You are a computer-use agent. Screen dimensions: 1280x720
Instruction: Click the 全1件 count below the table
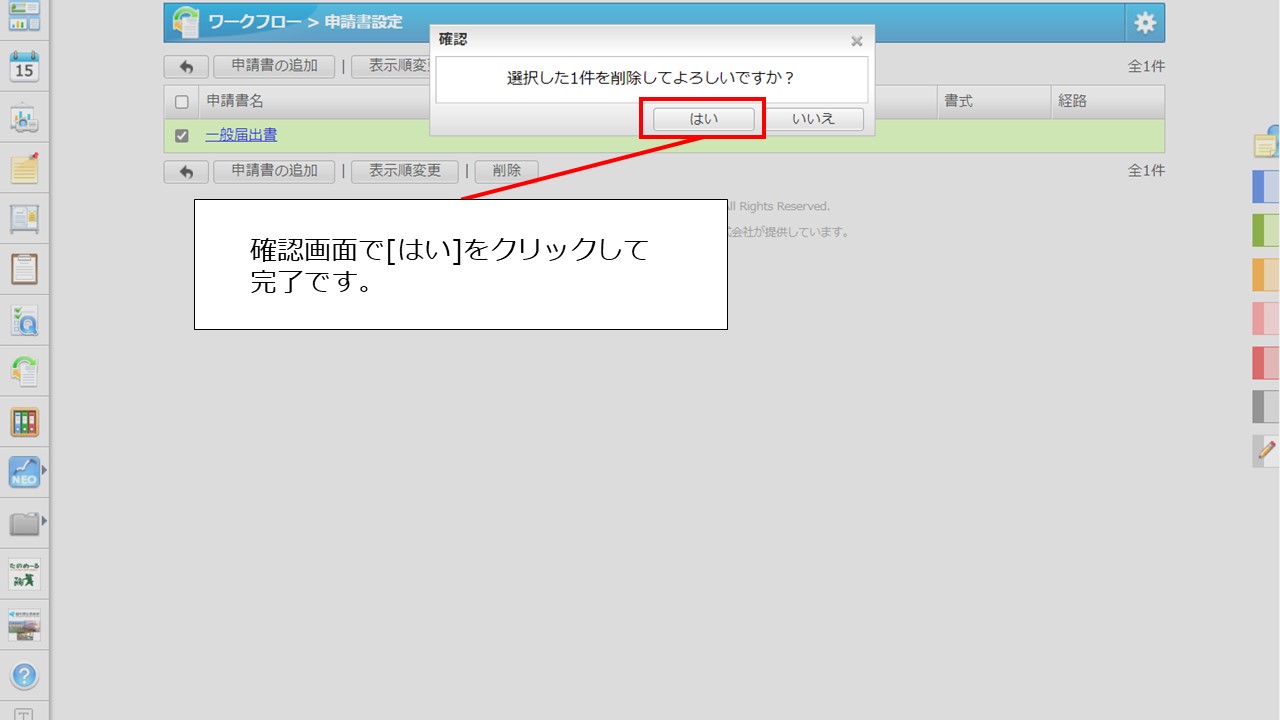(x=1146, y=171)
